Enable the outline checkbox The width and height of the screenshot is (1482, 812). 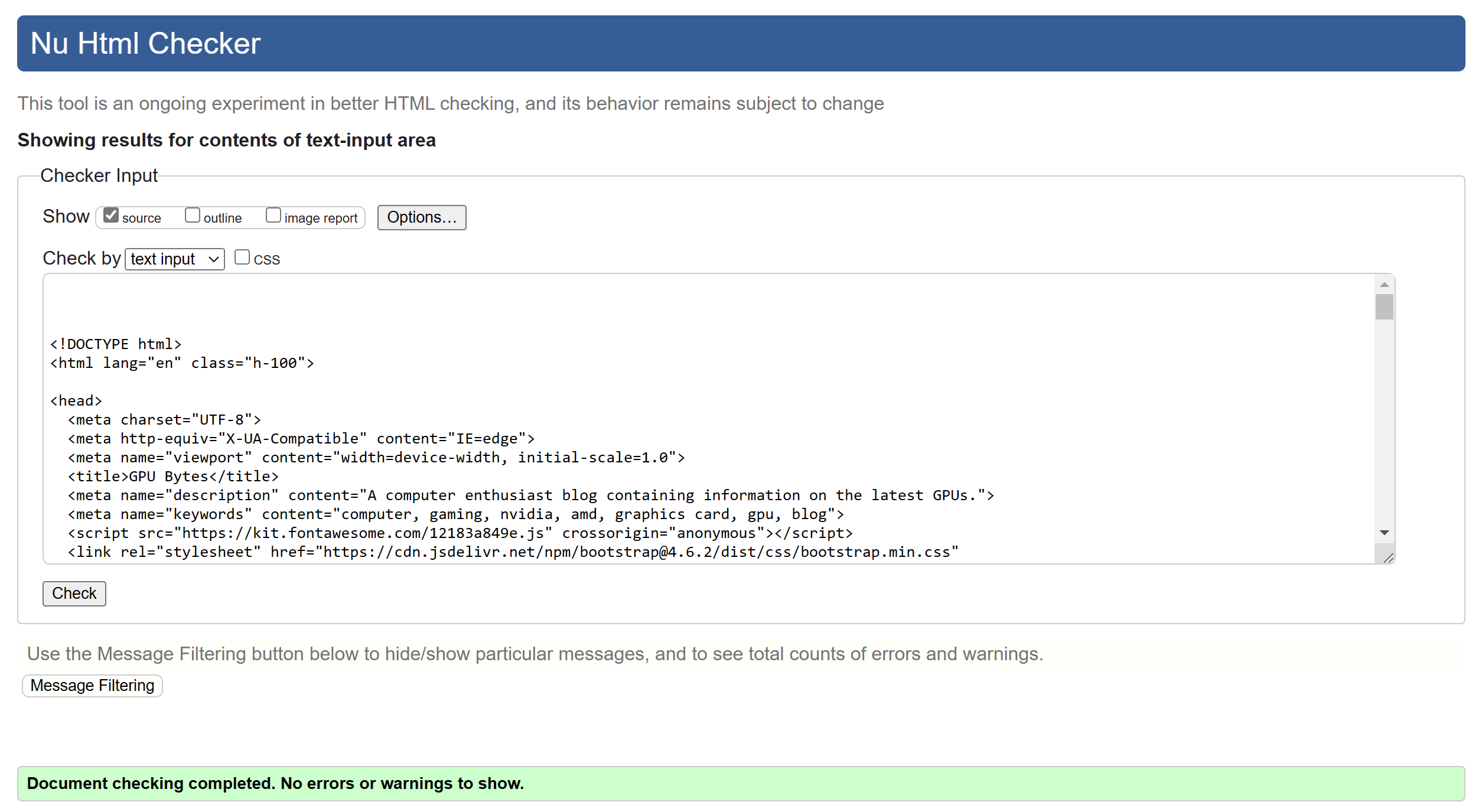[193, 216]
